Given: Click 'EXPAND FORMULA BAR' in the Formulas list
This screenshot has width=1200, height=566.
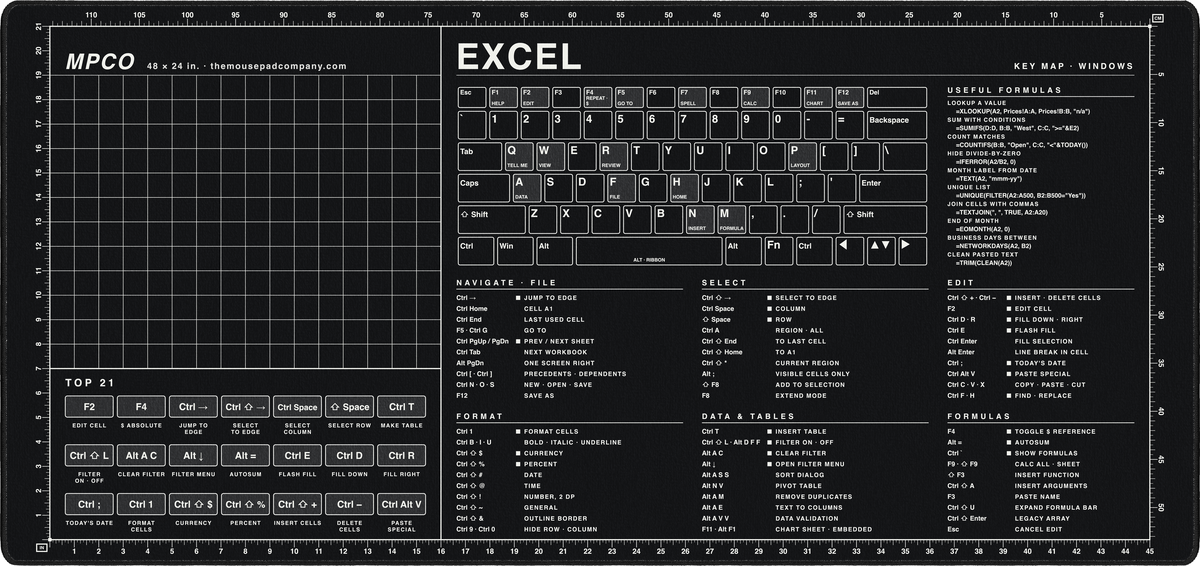Looking at the screenshot, I should tap(1056, 507).
